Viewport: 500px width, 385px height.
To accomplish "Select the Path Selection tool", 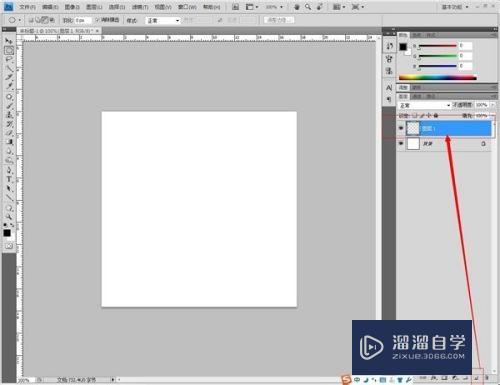I will [9, 188].
